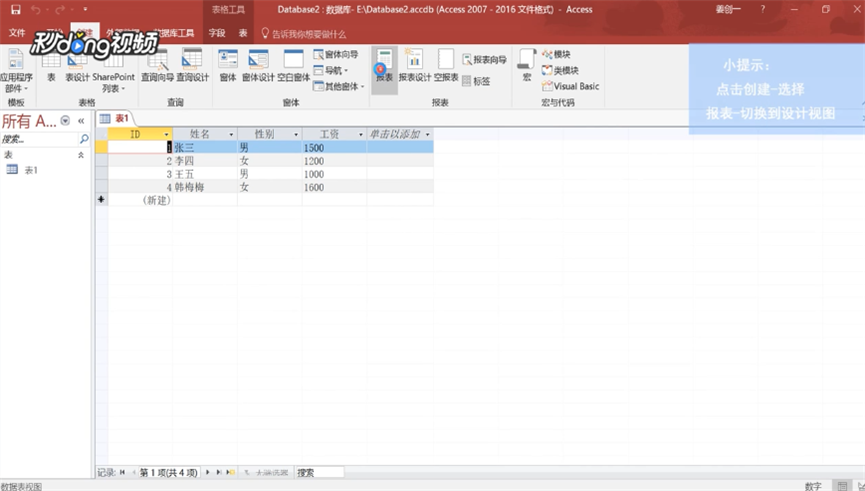The width and height of the screenshot is (865, 491).
Task: Open the 姓名 column filter dropdown
Action: (231, 134)
